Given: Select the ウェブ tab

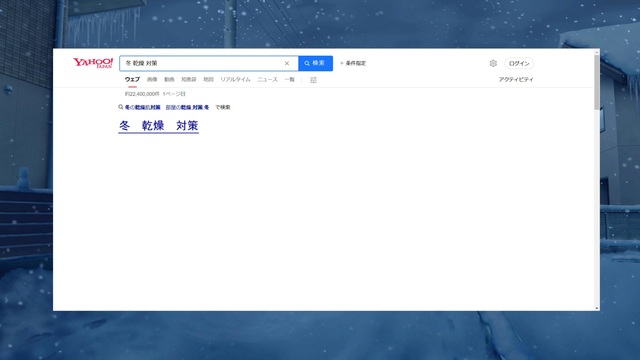Looking at the screenshot, I should pos(132,80).
